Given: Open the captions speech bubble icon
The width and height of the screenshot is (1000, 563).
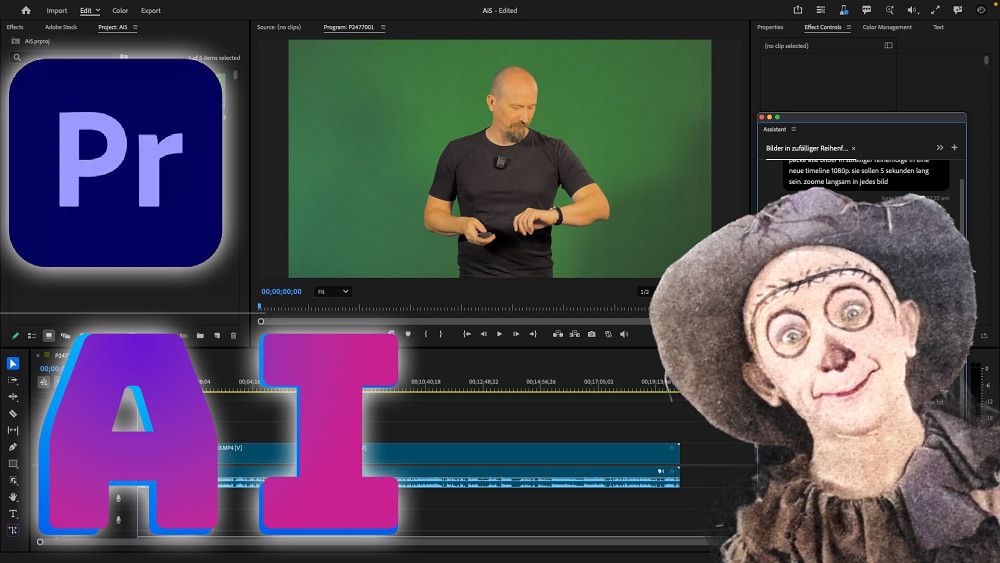Looking at the screenshot, I should tap(866, 10).
